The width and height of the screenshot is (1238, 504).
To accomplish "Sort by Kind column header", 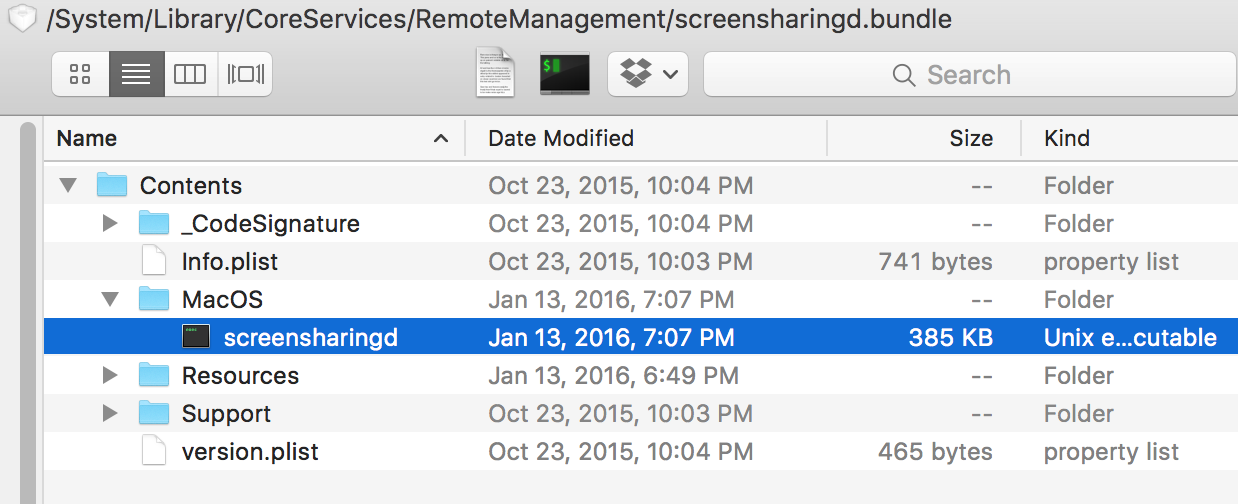I will click(1067, 138).
